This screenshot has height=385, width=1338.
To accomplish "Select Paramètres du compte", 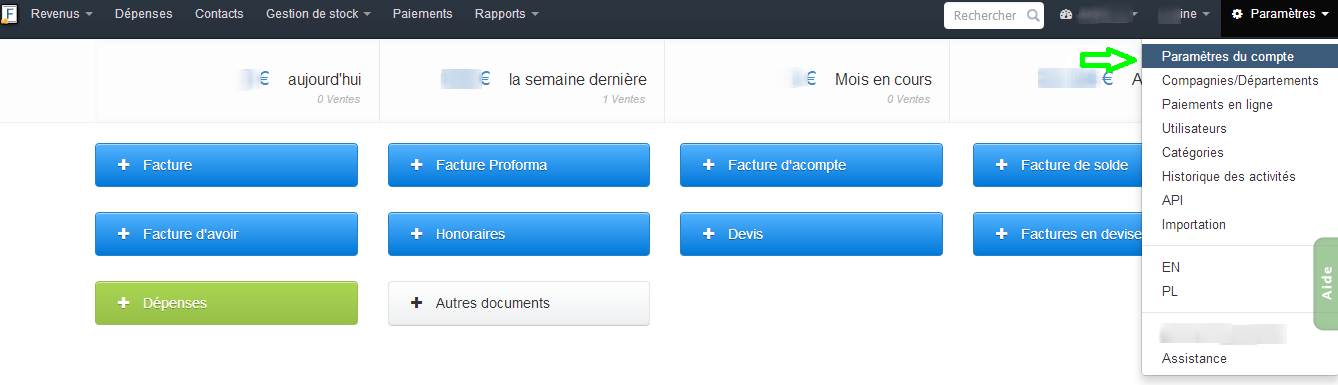I will [x=1239, y=57].
